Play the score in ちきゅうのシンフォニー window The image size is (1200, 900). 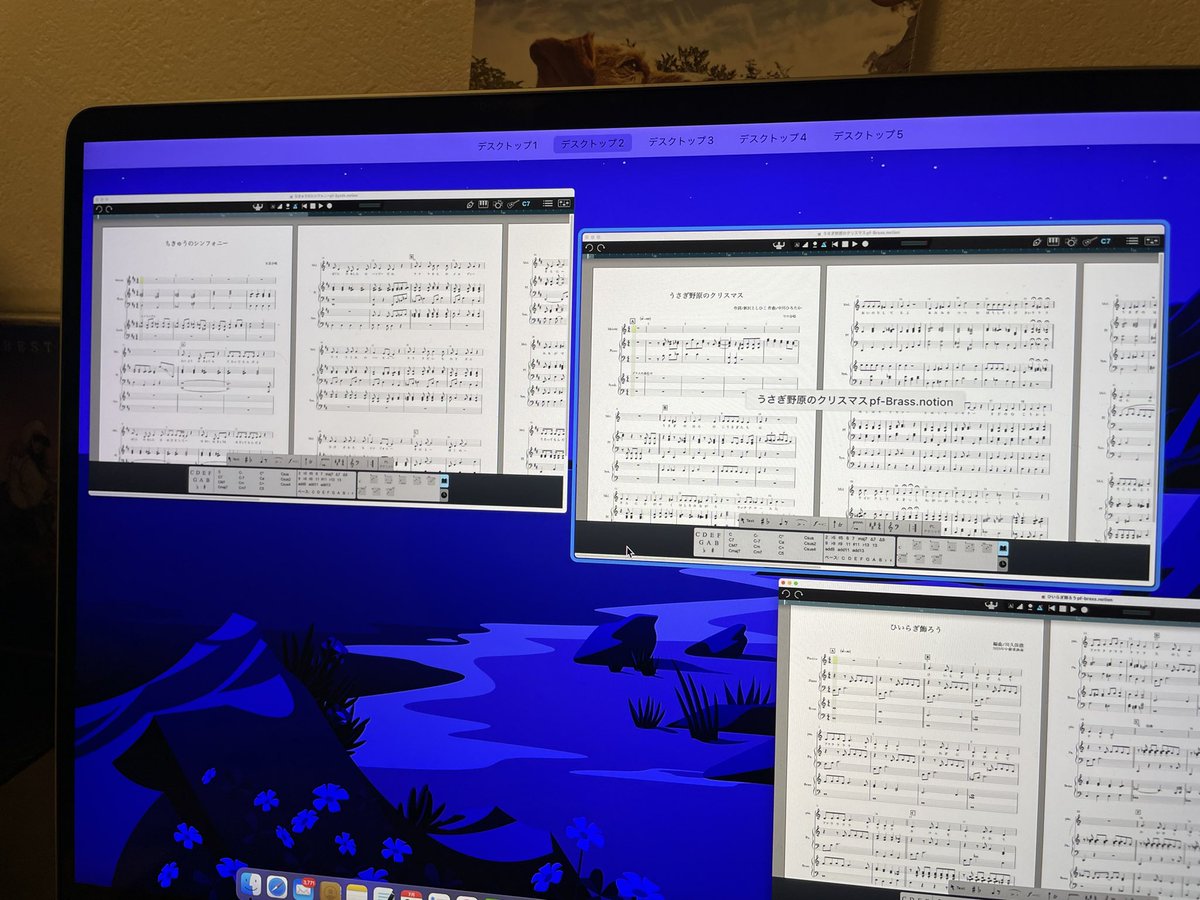(x=321, y=206)
